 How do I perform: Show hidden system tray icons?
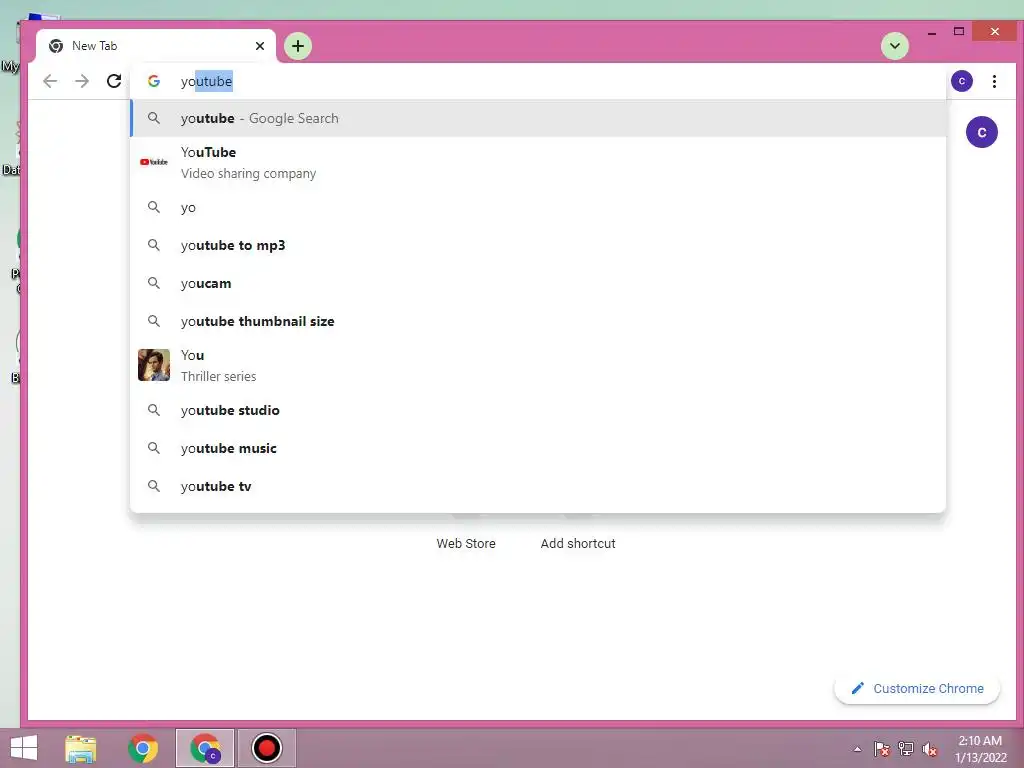click(x=857, y=749)
